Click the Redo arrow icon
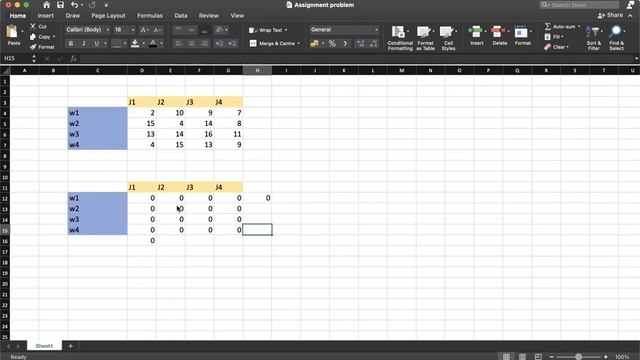Screen dimensions: 640x360 click(x=92, y=5)
